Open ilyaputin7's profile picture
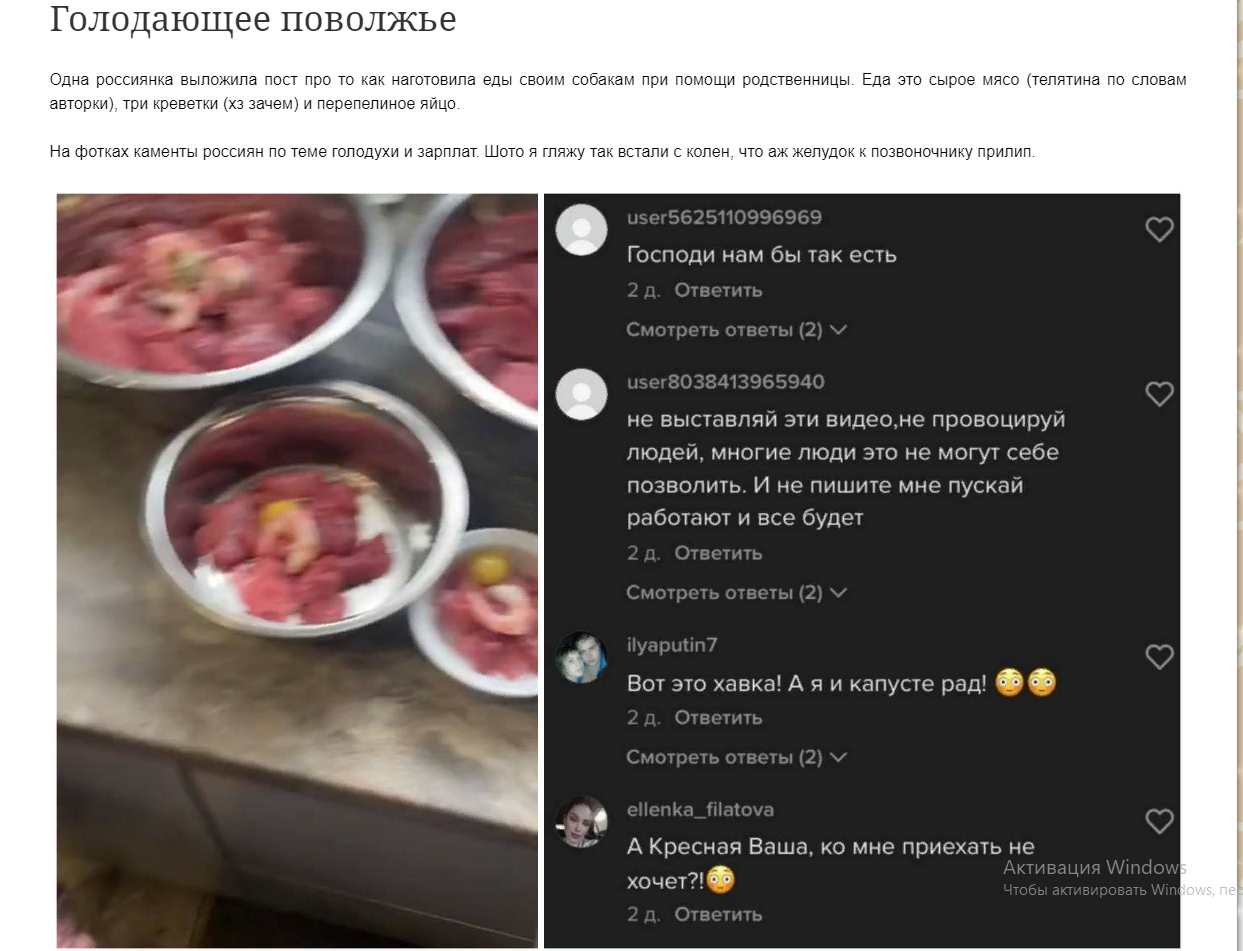Image resolution: width=1243 pixels, height=951 pixels. pos(581,657)
